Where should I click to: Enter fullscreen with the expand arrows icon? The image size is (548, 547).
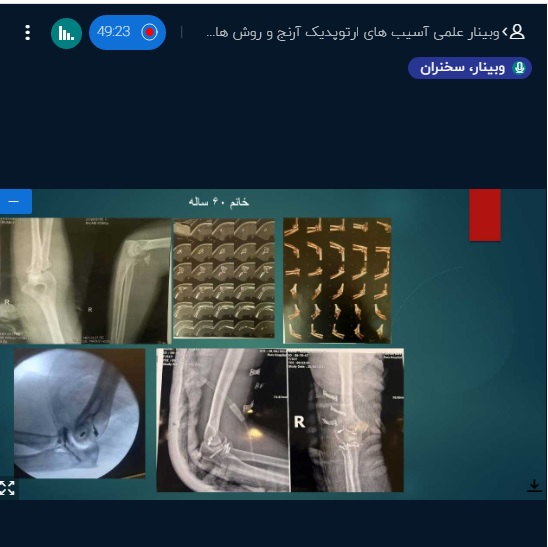[x=7, y=488]
